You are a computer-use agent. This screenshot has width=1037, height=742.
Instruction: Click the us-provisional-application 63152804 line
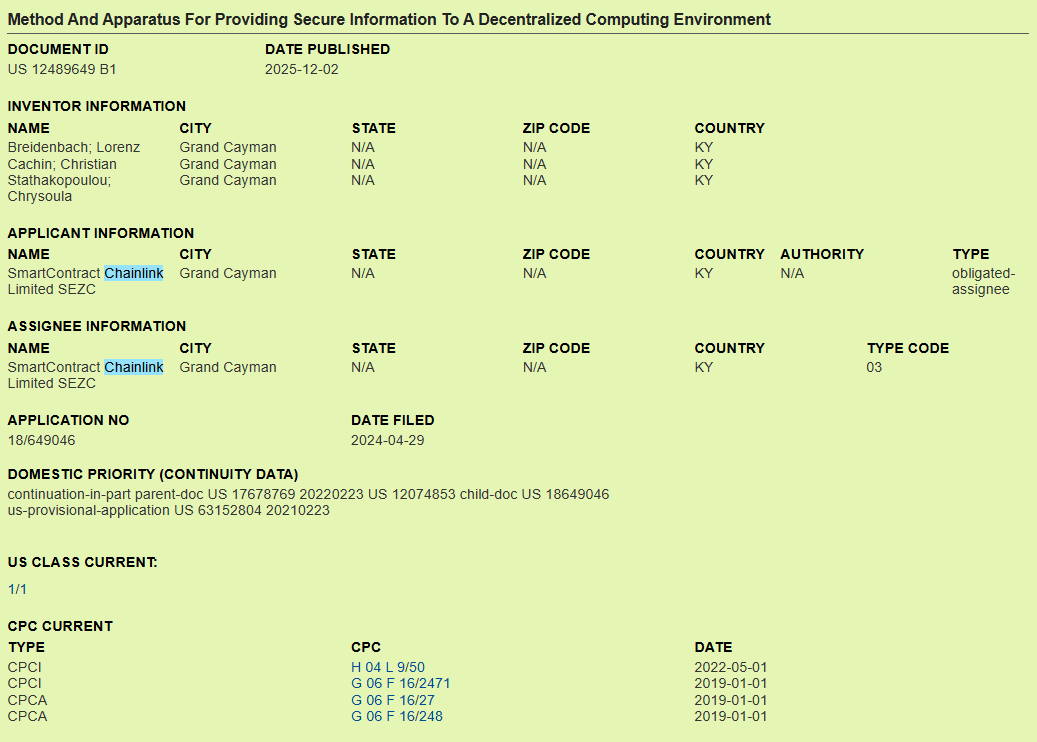point(169,511)
